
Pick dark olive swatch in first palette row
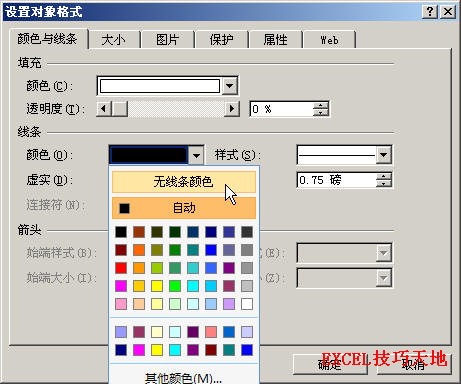click(x=157, y=232)
